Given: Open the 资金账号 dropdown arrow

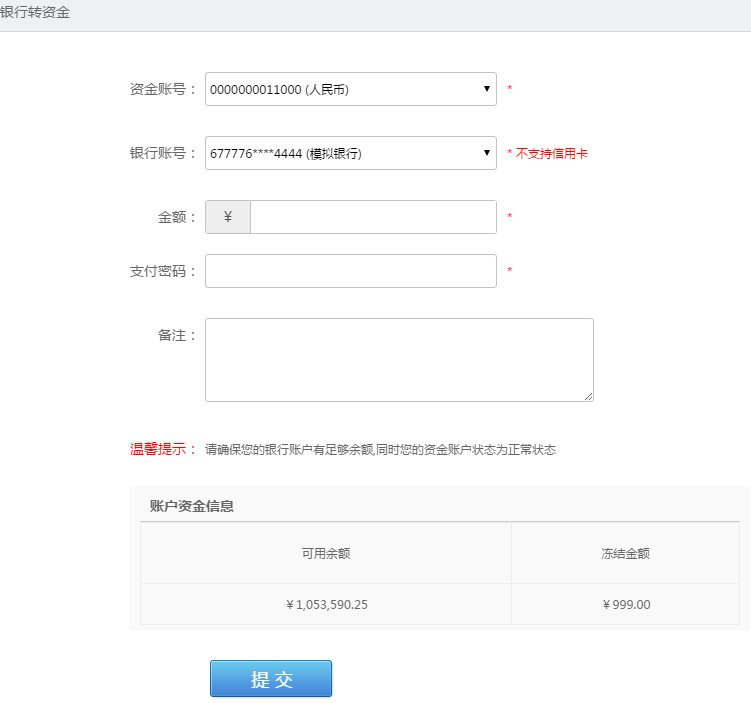Looking at the screenshot, I should pyautogui.click(x=487, y=89).
